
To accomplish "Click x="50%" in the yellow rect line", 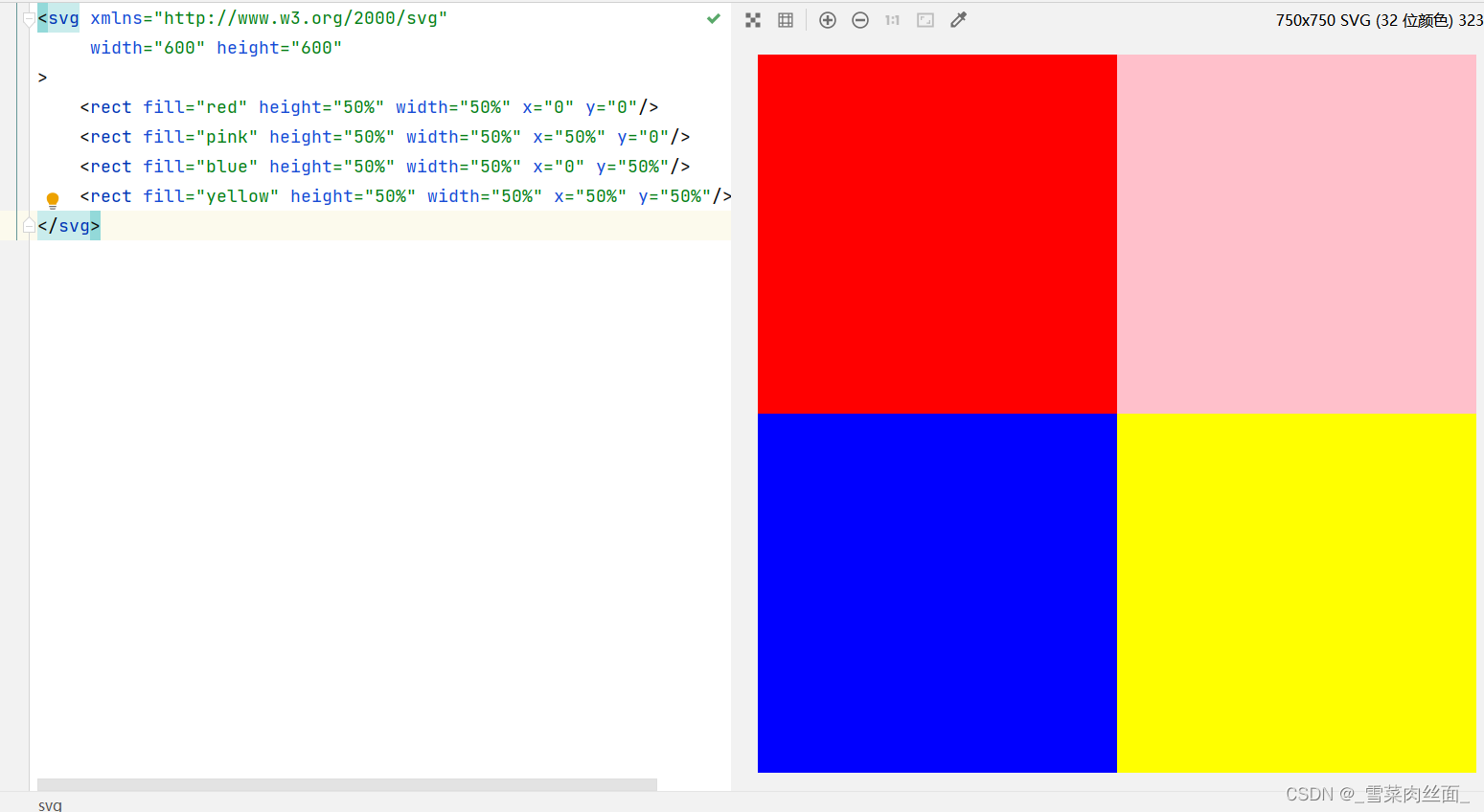I will point(590,196).
